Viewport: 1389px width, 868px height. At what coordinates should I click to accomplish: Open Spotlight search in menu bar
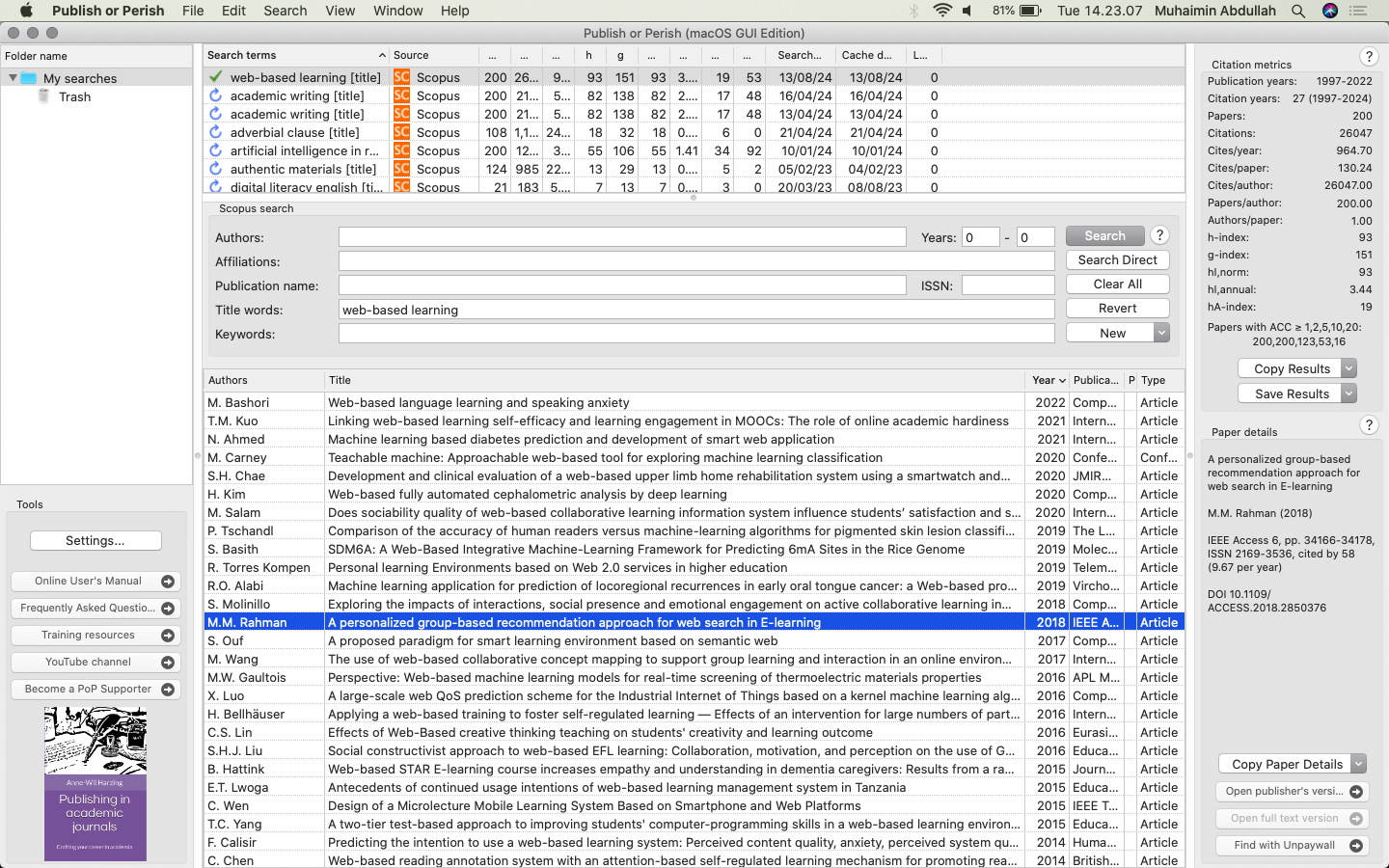[x=1298, y=11]
